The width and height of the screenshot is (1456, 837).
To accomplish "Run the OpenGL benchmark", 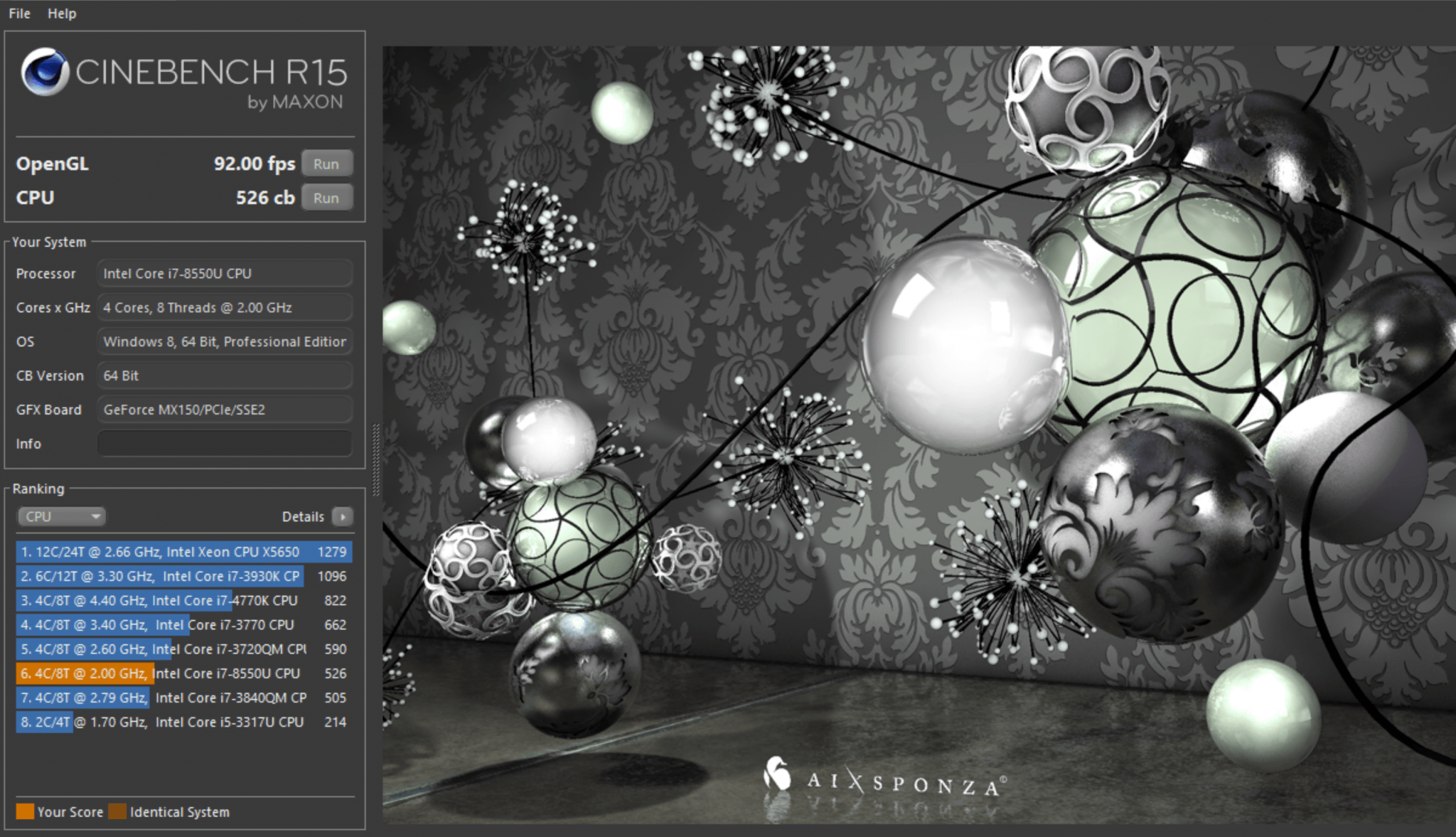I will (x=326, y=164).
